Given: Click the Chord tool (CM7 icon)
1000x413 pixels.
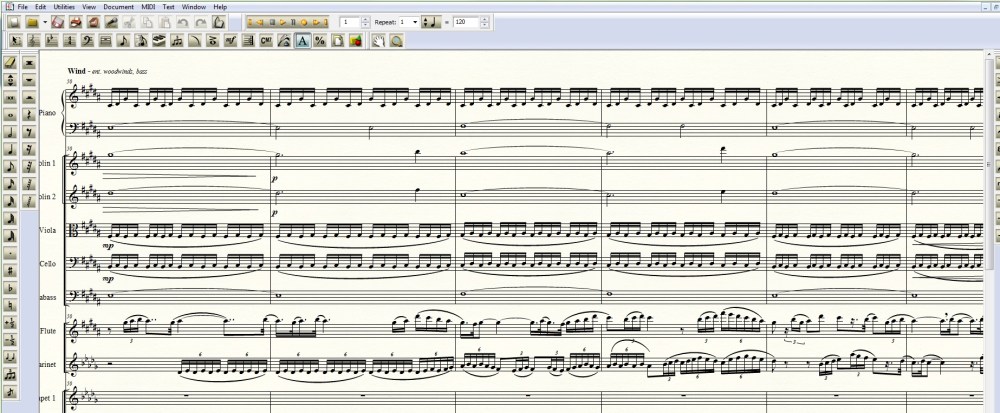Looking at the screenshot, I should coord(266,40).
